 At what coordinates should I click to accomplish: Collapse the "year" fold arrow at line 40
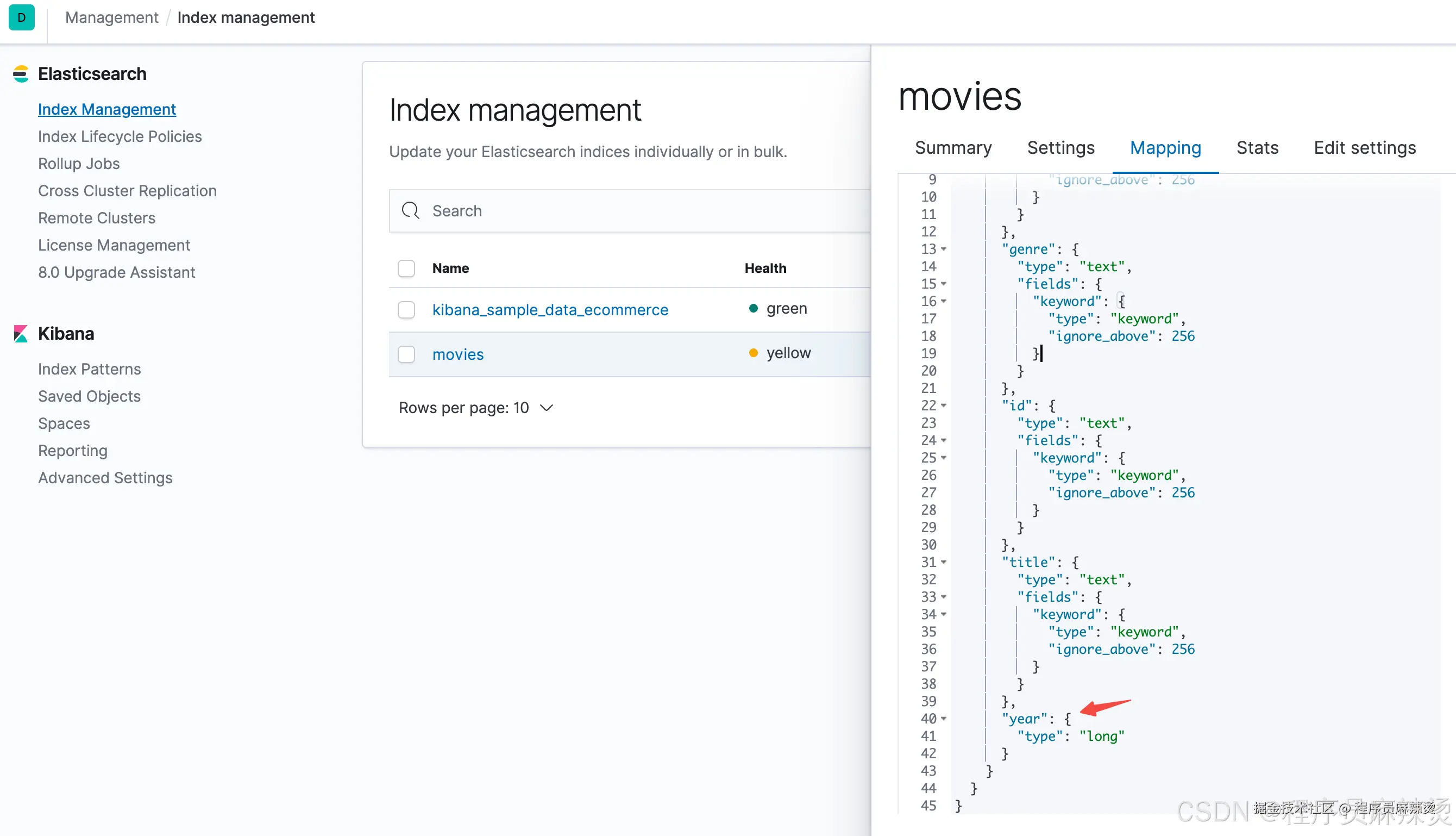click(944, 719)
